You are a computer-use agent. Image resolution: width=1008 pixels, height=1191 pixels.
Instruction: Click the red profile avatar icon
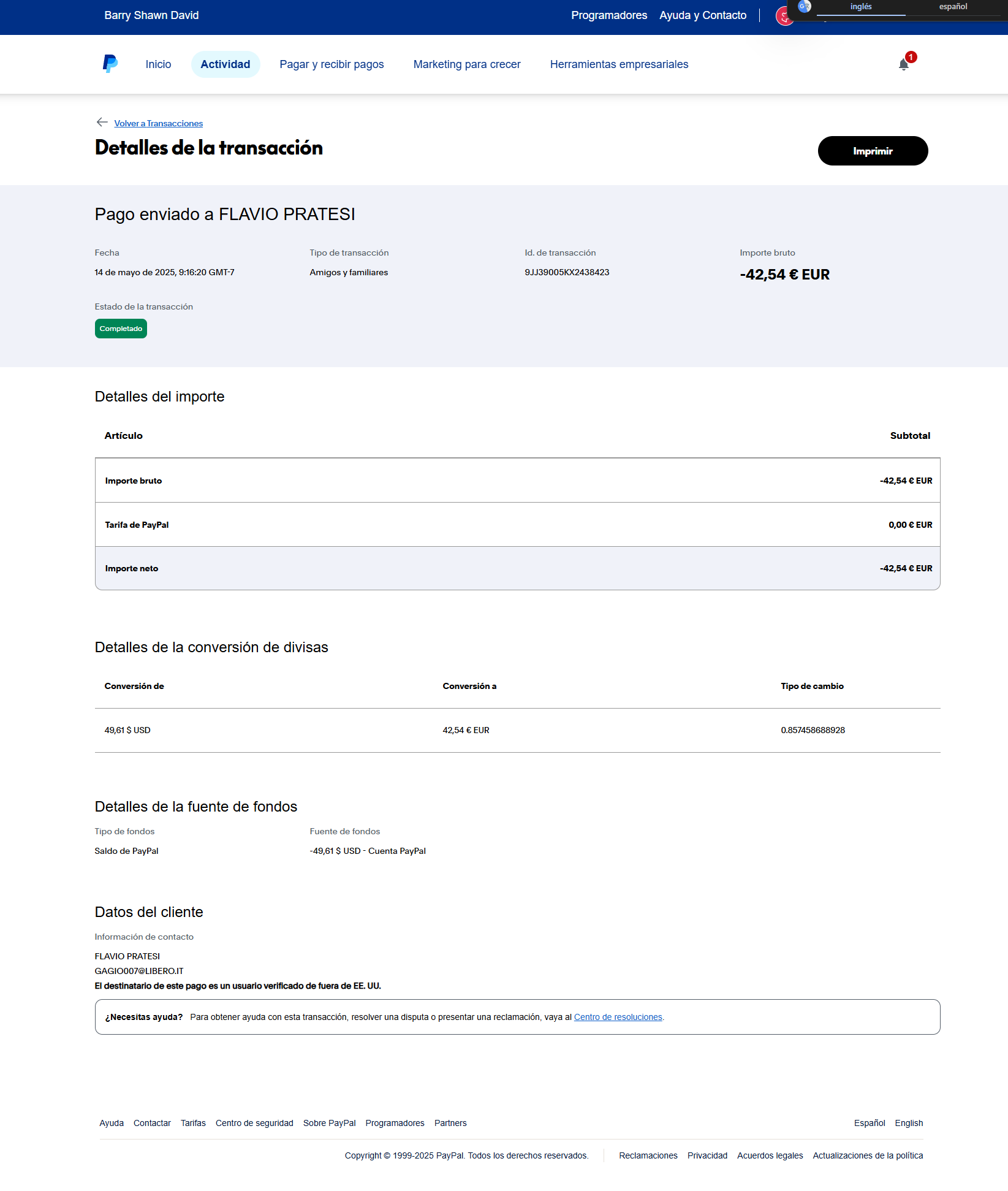click(x=783, y=17)
